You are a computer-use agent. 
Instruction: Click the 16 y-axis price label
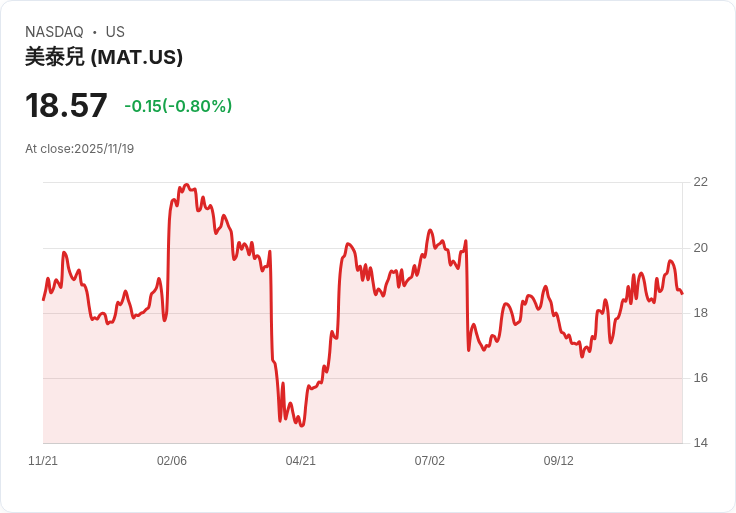pos(700,378)
